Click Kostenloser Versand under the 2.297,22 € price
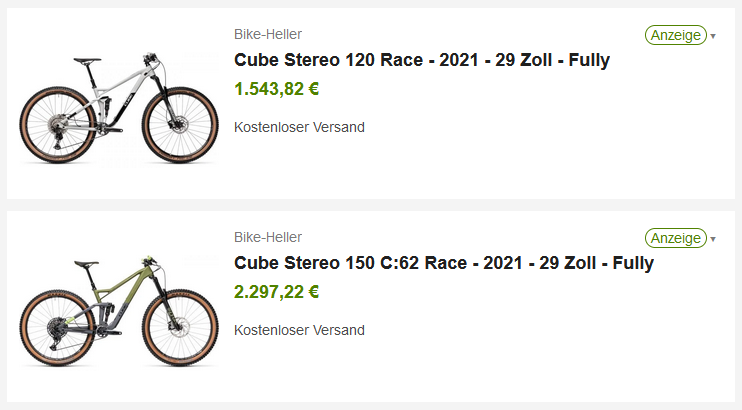Image resolution: width=742 pixels, height=410 pixels. (299, 330)
